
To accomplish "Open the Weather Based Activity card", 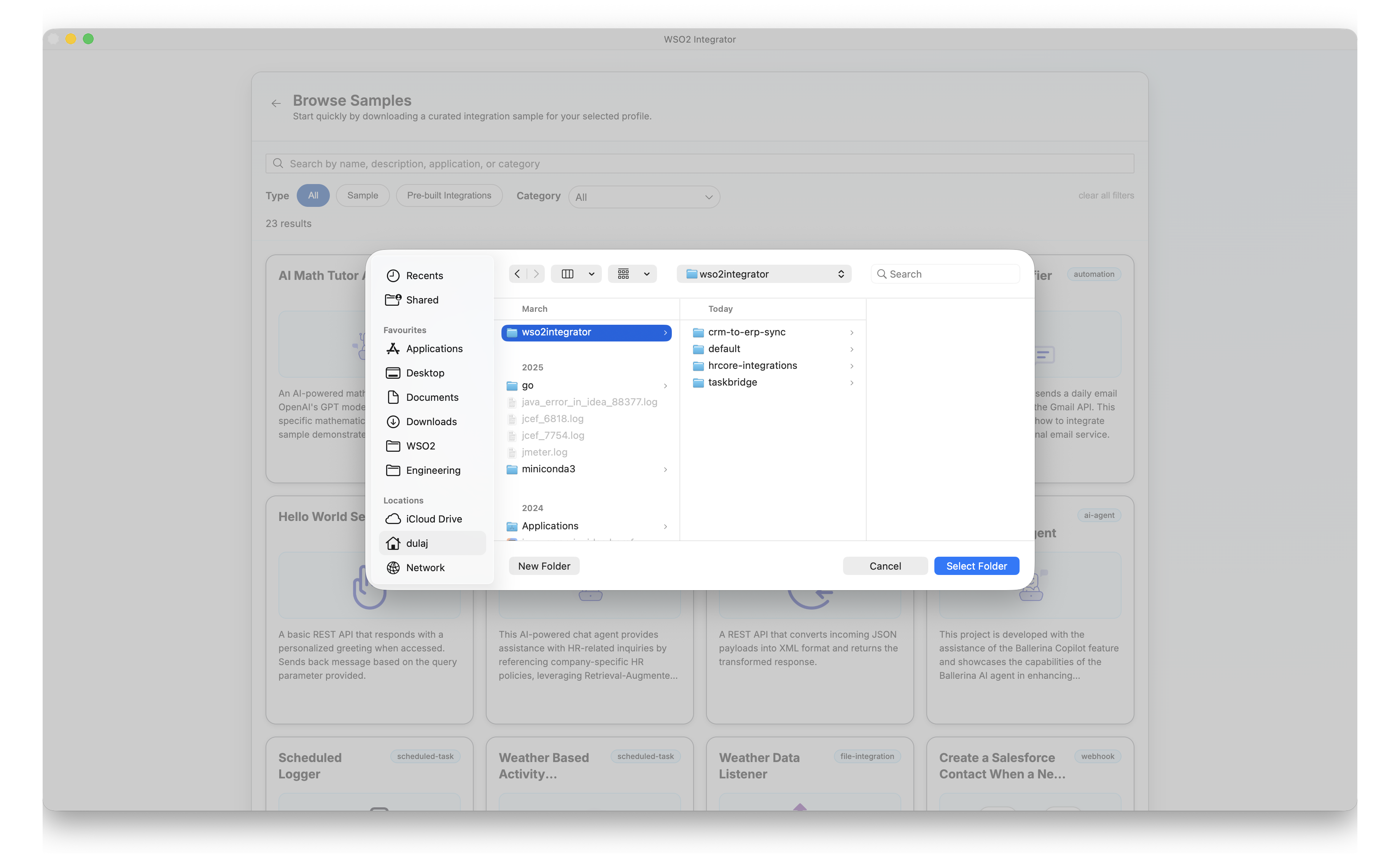I will 590,774.
